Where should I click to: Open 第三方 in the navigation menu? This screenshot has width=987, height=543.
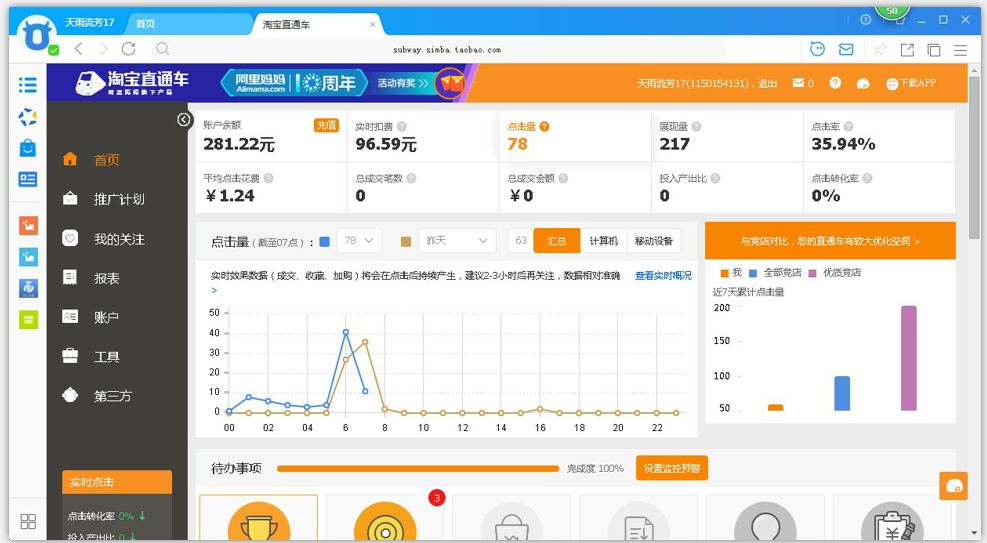click(112, 396)
